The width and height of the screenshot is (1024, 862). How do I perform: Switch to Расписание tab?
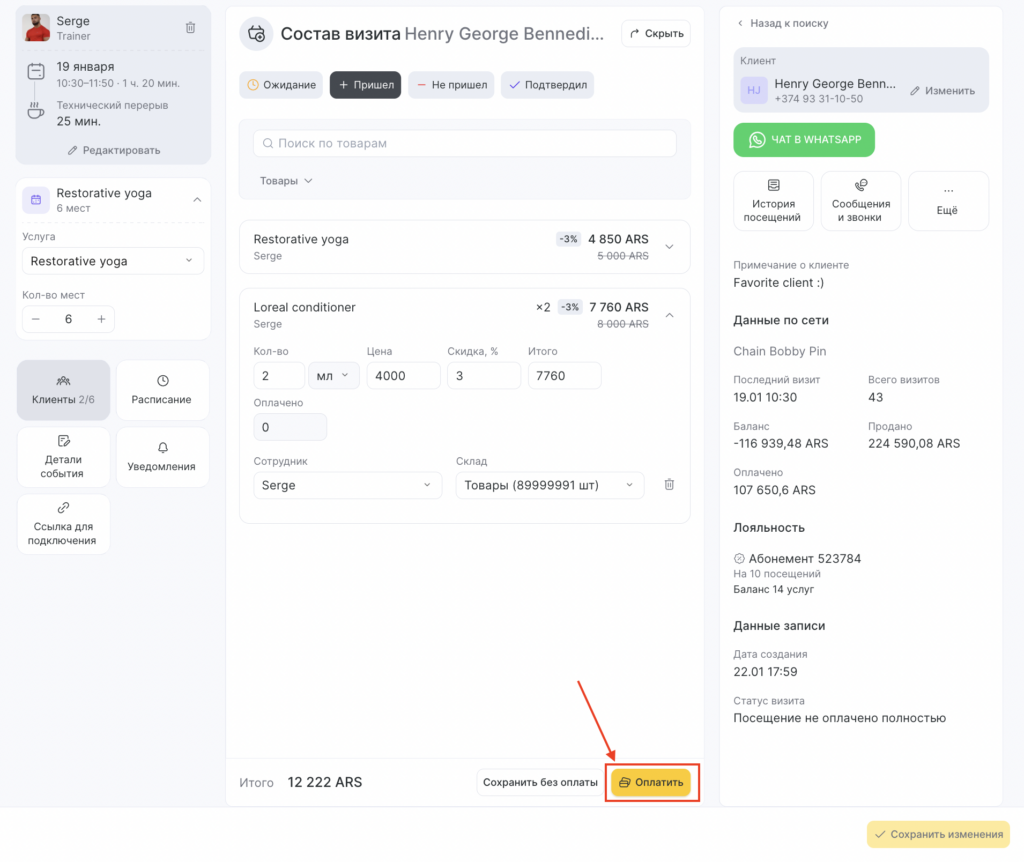coord(162,390)
